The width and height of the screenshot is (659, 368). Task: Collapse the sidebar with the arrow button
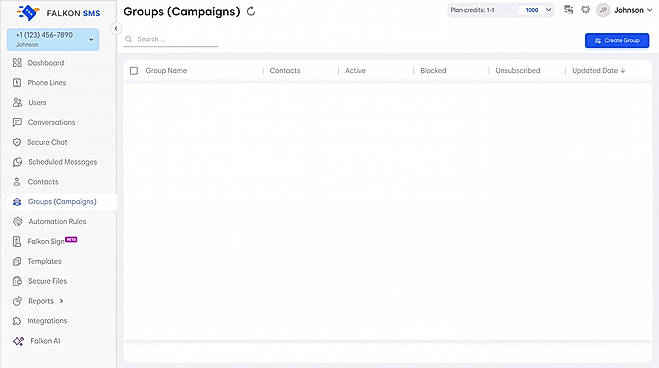coord(116,29)
